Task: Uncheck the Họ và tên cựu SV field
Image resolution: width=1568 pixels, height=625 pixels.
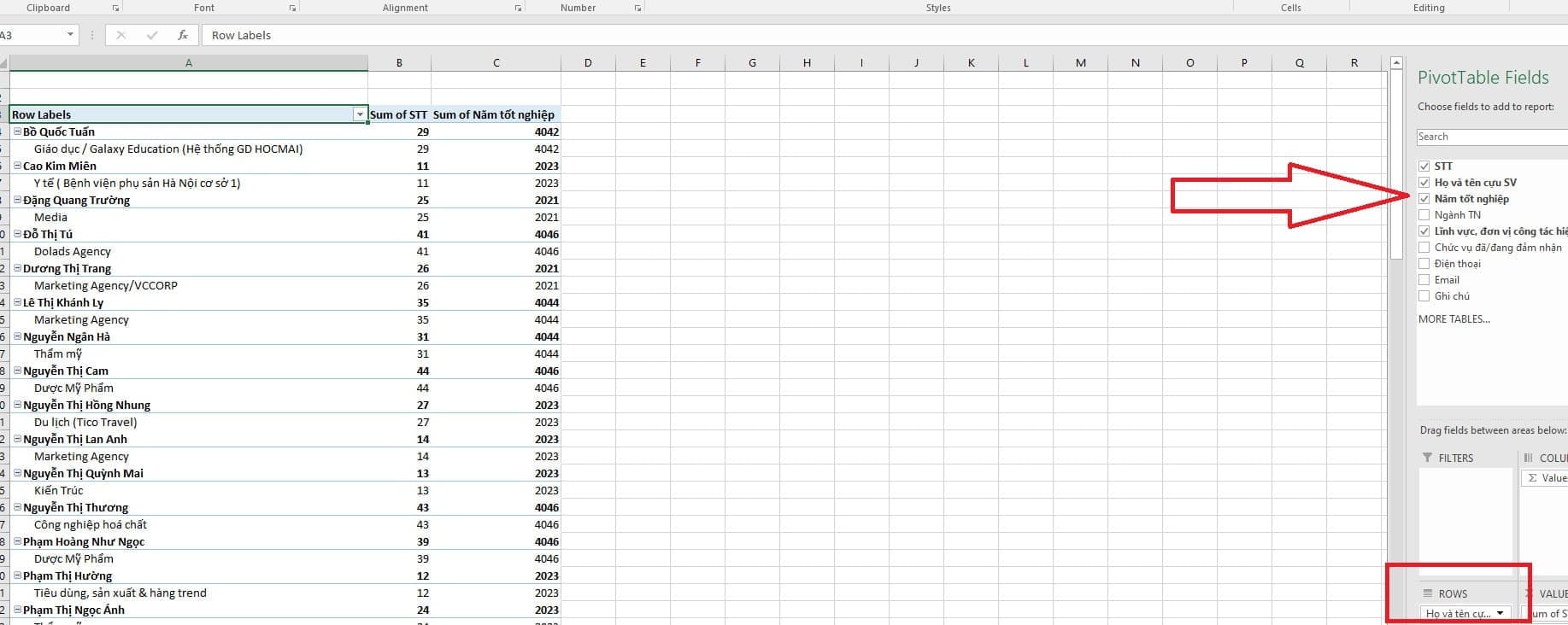Action: pos(1424,182)
